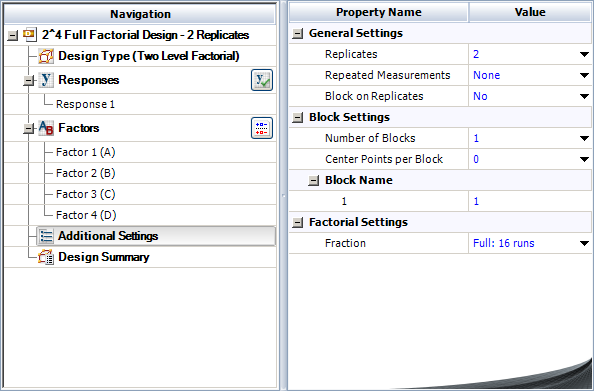Select Design Type (Two Level Factorial)
The width and height of the screenshot is (594, 391).
pos(149,56)
